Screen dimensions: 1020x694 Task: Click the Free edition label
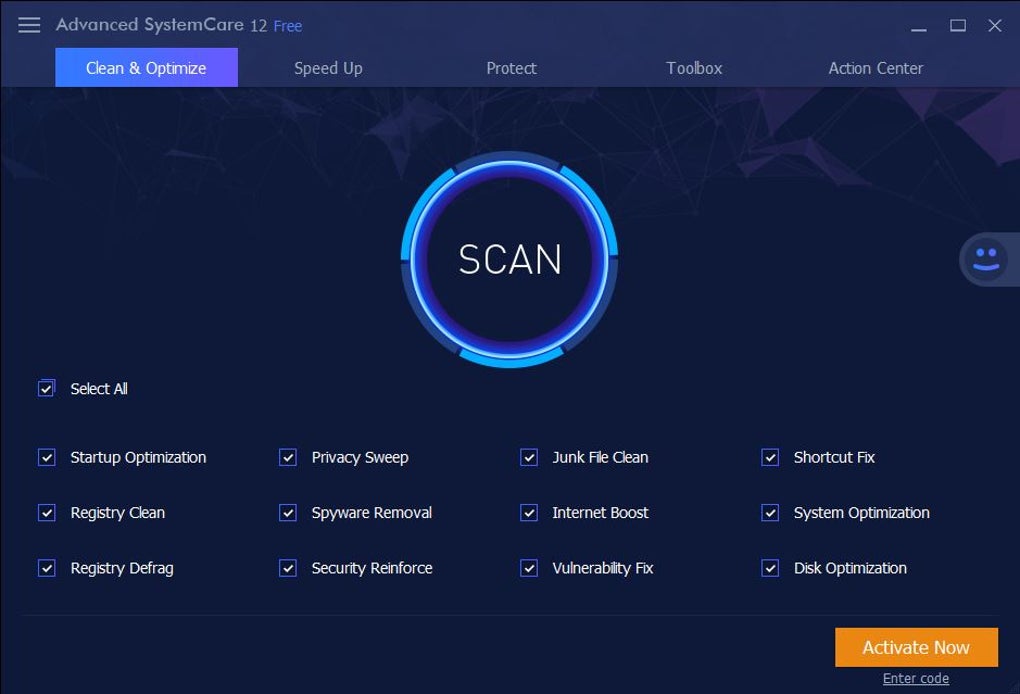[288, 26]
